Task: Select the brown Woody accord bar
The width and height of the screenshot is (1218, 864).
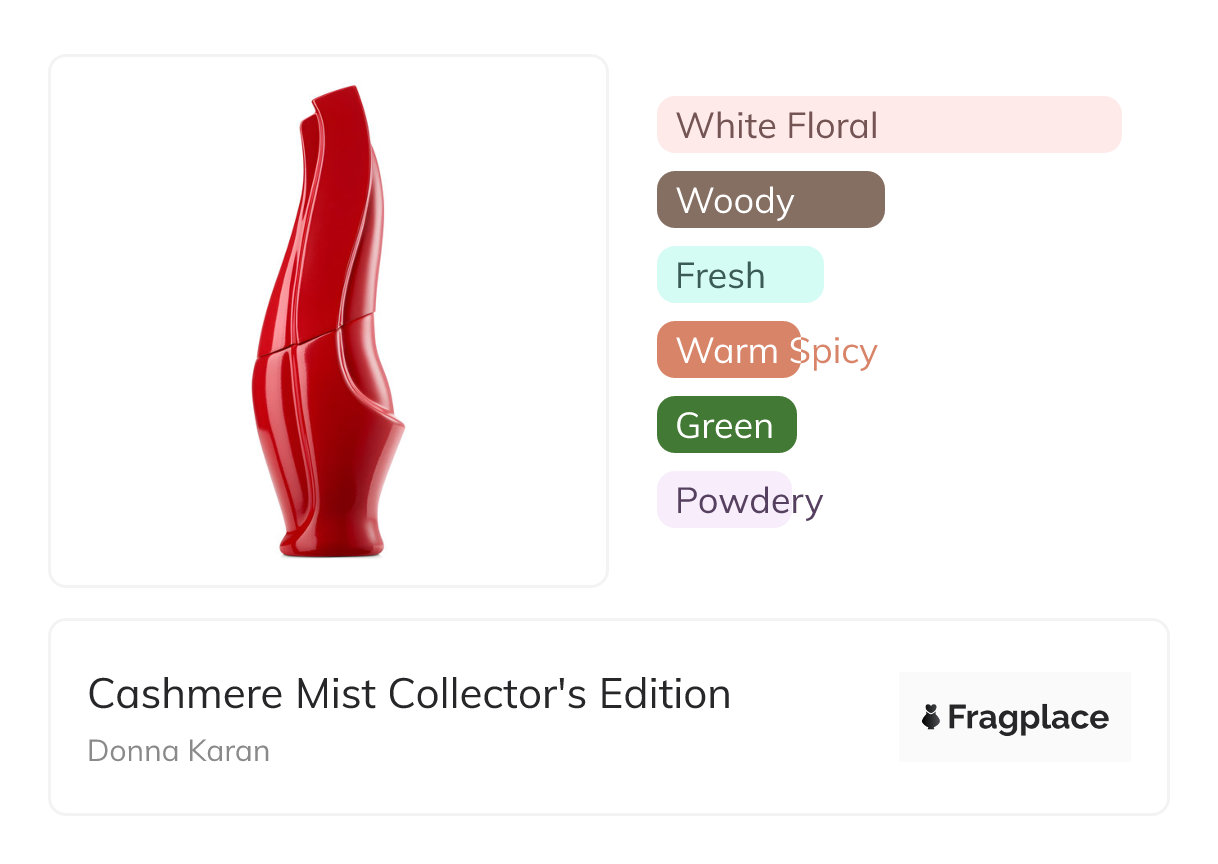Action: pyautogui.click(x=770, y=200)
